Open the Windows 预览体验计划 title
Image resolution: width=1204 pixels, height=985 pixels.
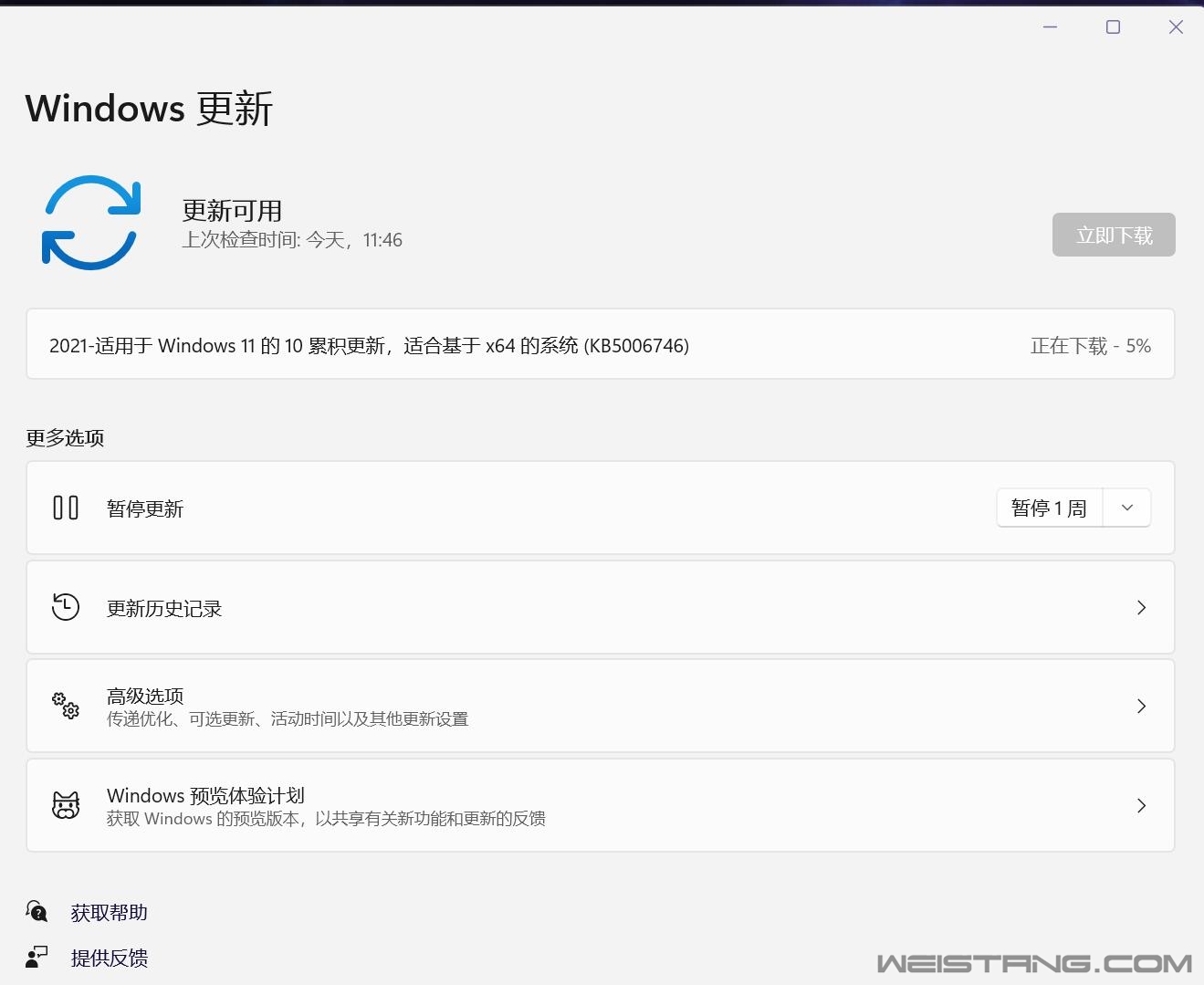205,795
